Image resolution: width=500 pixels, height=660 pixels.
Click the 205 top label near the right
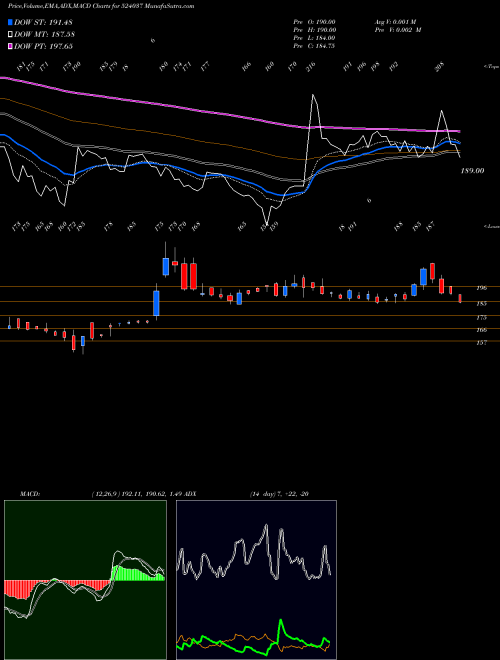click(x=439, y=67)
